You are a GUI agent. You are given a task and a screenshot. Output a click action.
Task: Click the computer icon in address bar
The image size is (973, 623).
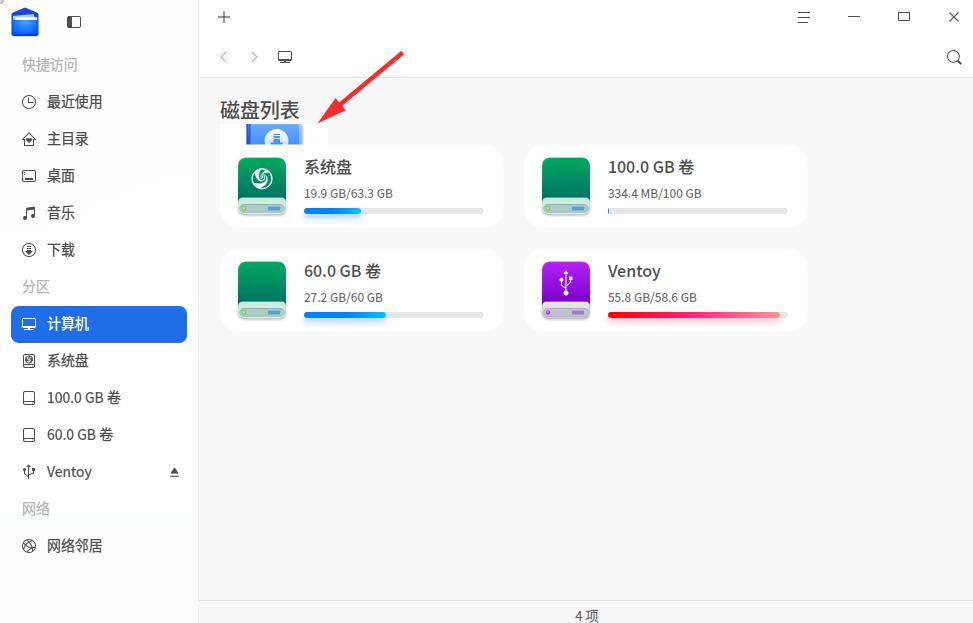point(285,57)
